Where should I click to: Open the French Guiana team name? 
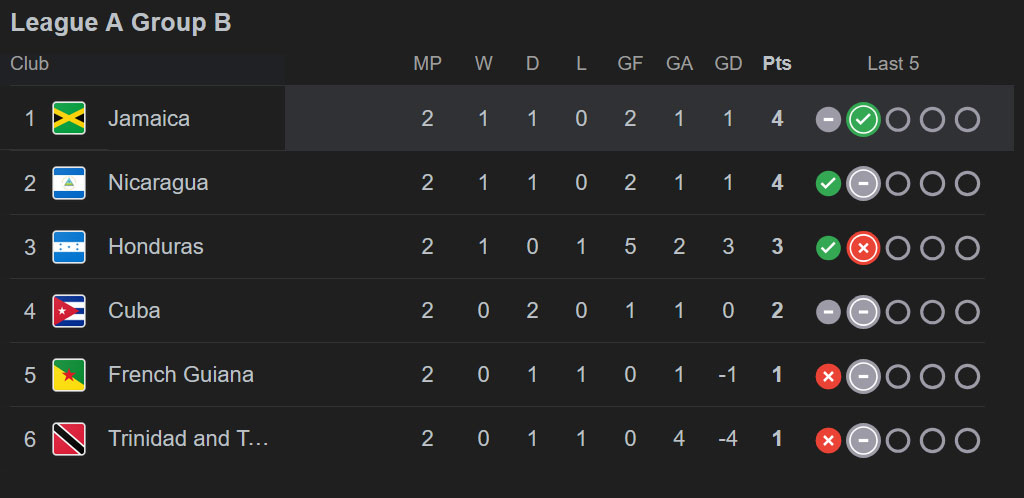coord(181,375)
